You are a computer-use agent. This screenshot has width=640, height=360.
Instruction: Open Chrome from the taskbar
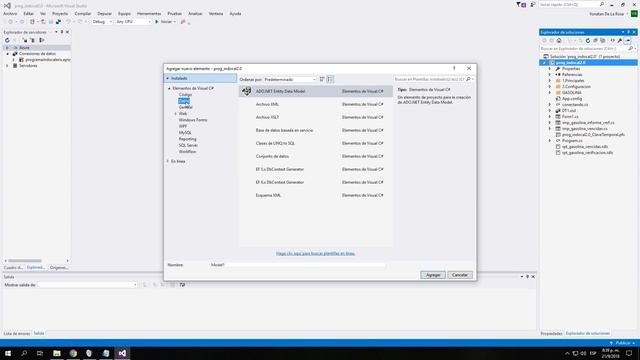coord(73,353)
